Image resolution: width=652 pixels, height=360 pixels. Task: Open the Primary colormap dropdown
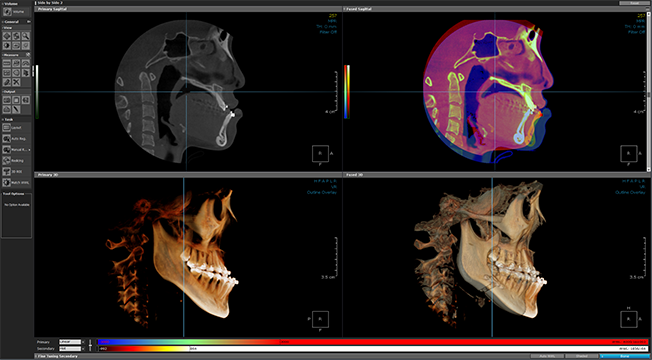pyautogui.click(x=70, y=342)
